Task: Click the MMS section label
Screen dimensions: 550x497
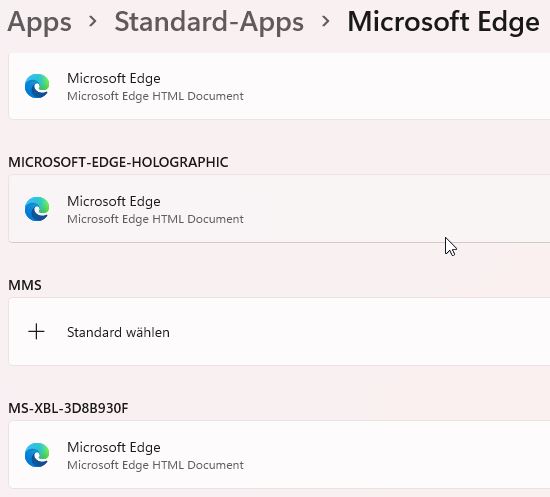Action: click(25, 285)
